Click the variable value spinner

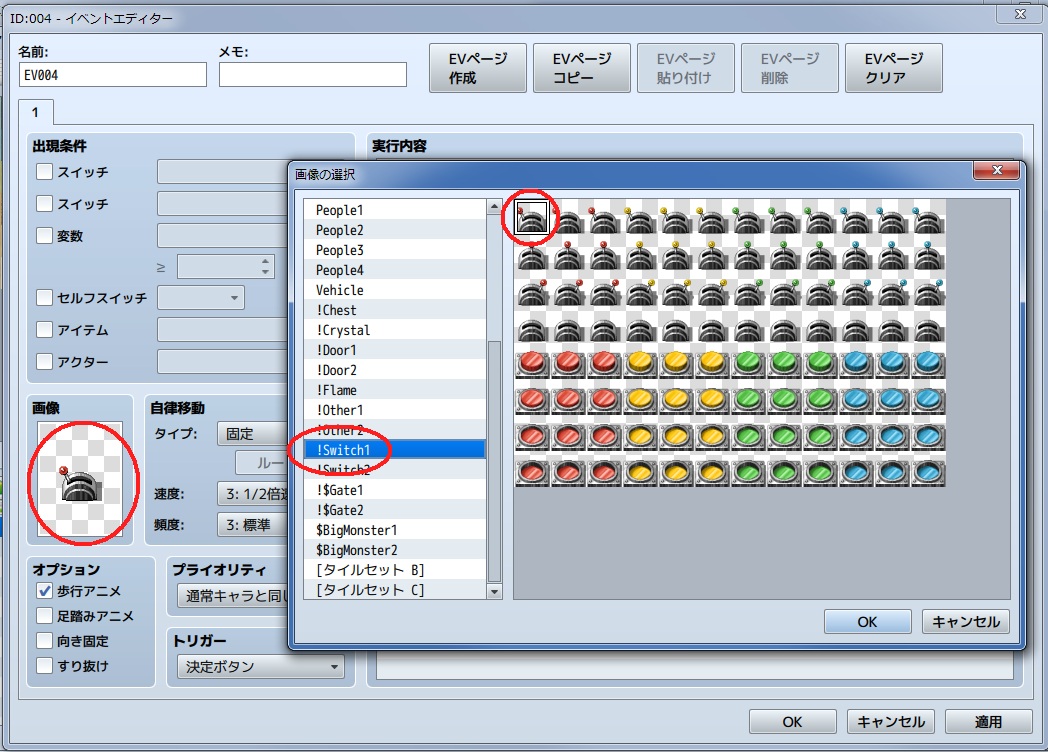pos(226,267)
